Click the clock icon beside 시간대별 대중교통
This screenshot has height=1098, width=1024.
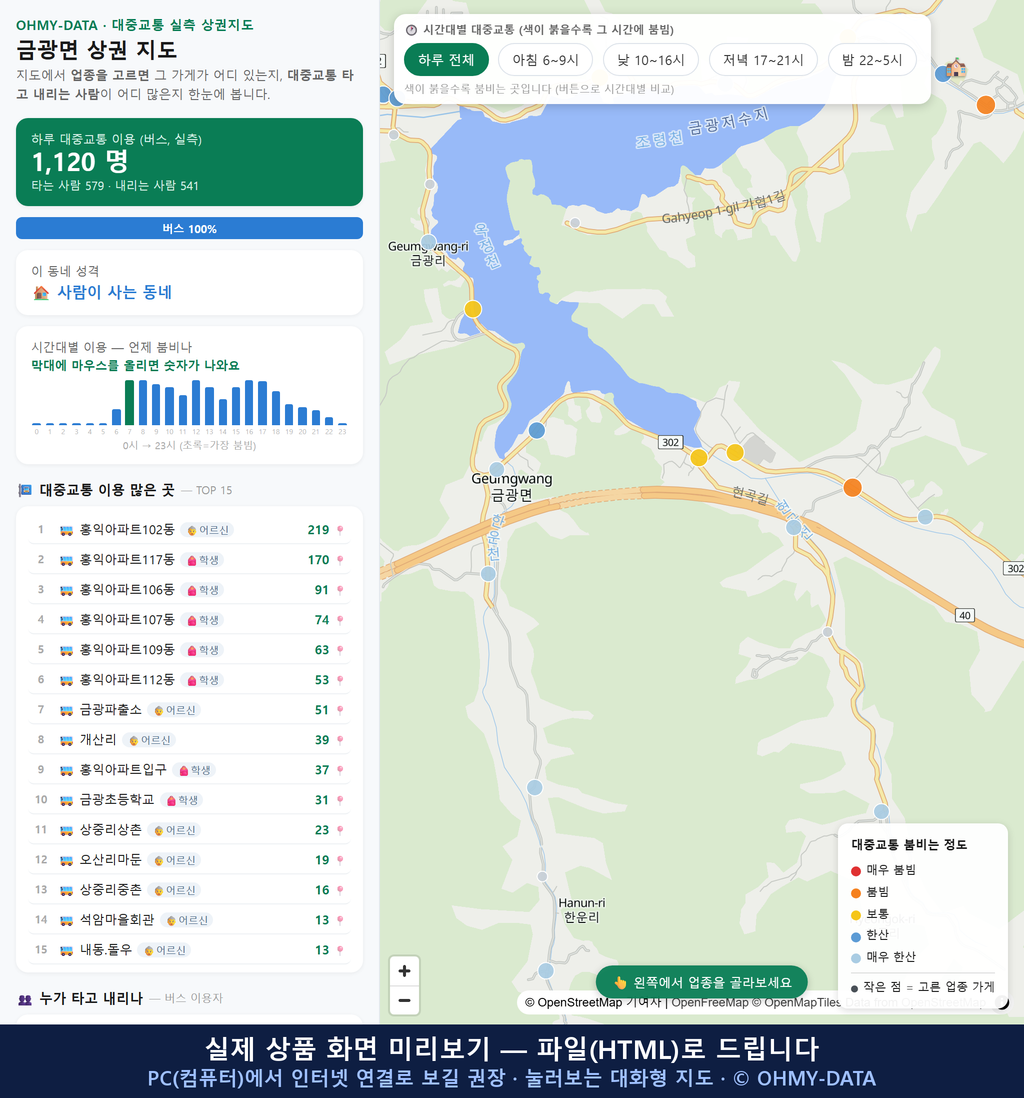(412, 30)
